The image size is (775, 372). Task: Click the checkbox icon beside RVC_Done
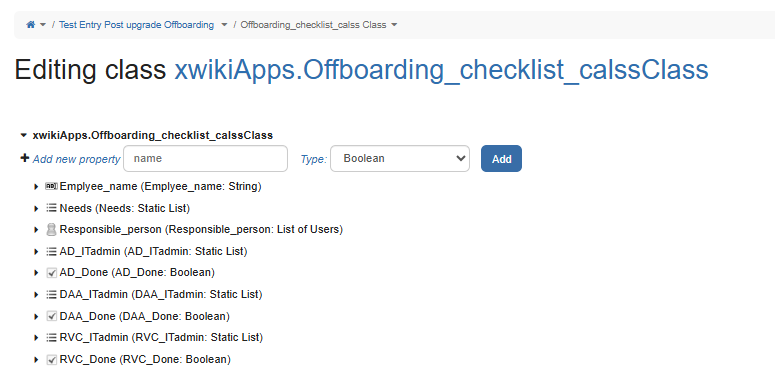pos(51,360)
